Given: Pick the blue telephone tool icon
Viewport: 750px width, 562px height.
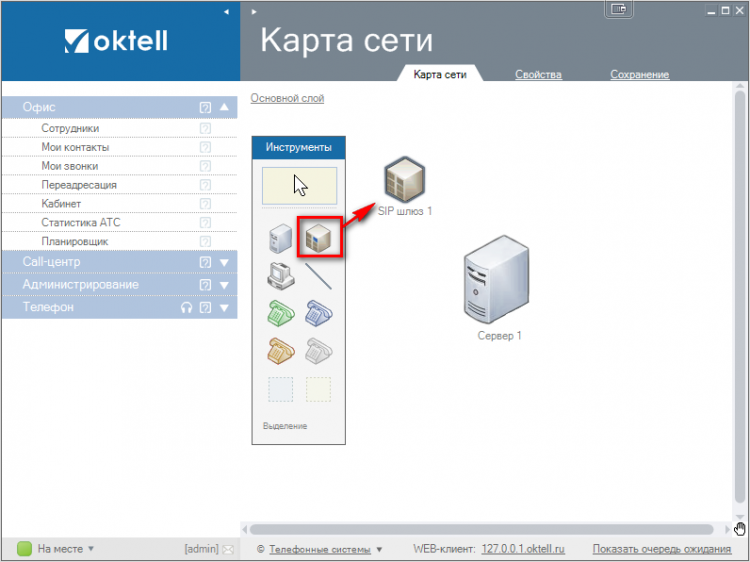Looking at the screenshot, I should pyautogui.click(x=318, y=312).
